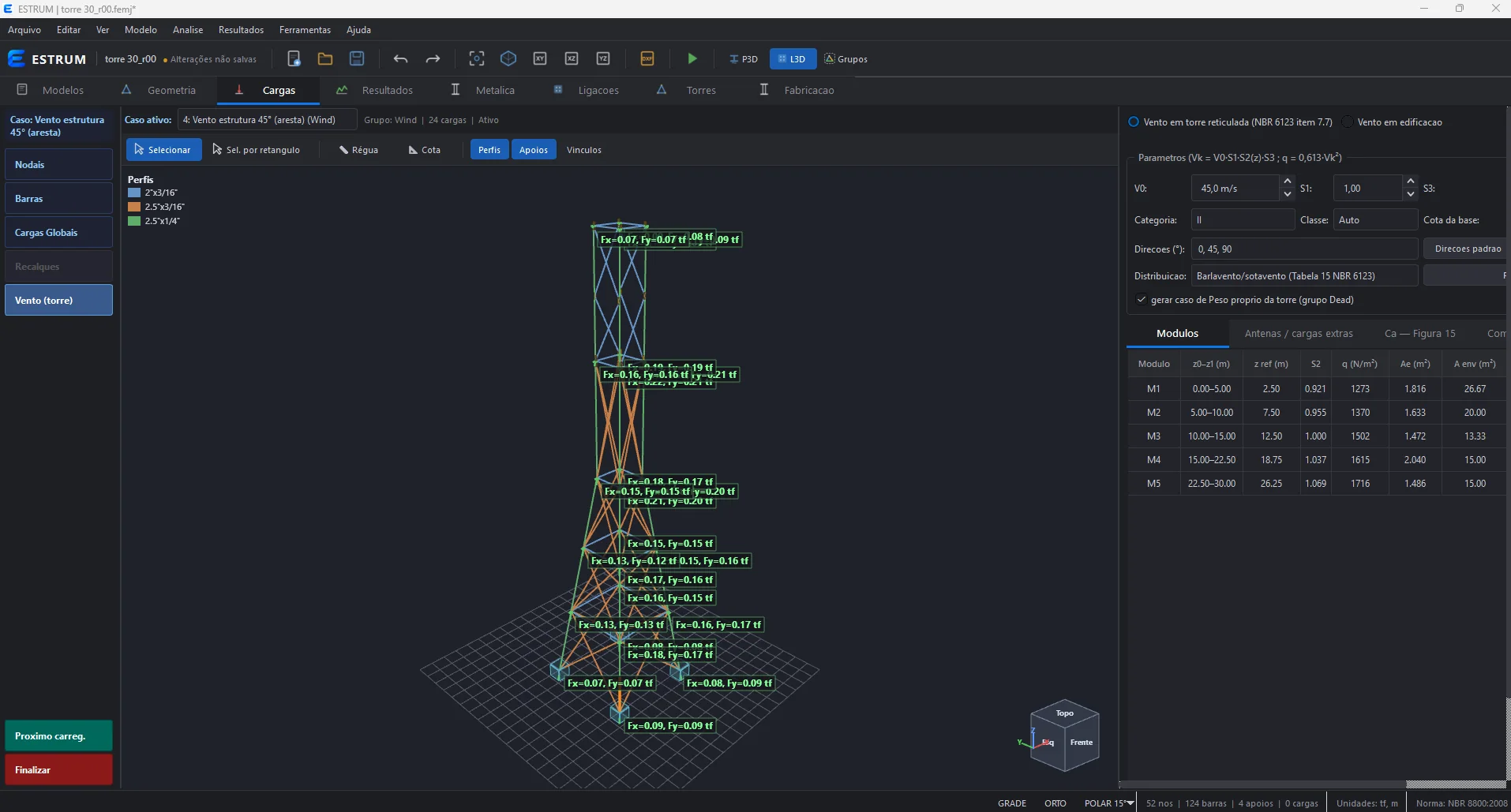Open the POLAR 15° dropdown arrow
This screenshot has width=1511, height=812.
pos(1130,803)
